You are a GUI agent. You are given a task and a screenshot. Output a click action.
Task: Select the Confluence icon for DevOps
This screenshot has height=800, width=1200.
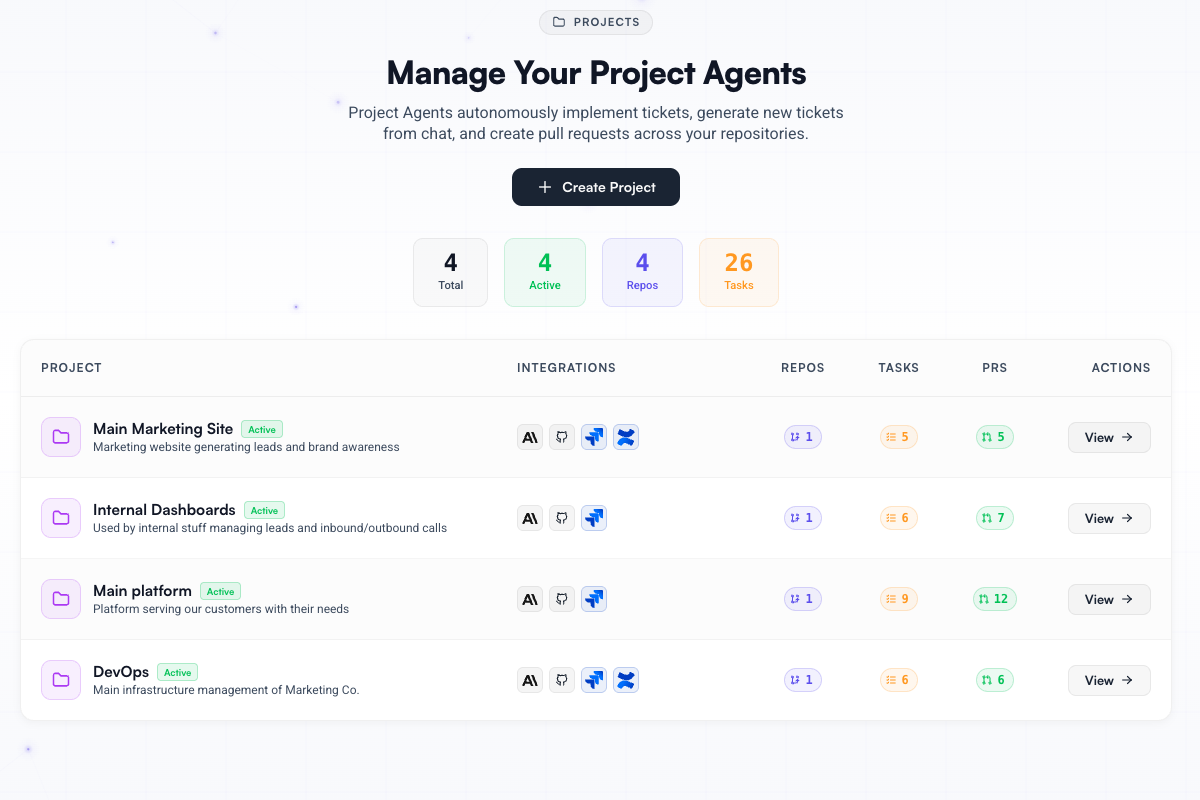click(x=626, y=680)
